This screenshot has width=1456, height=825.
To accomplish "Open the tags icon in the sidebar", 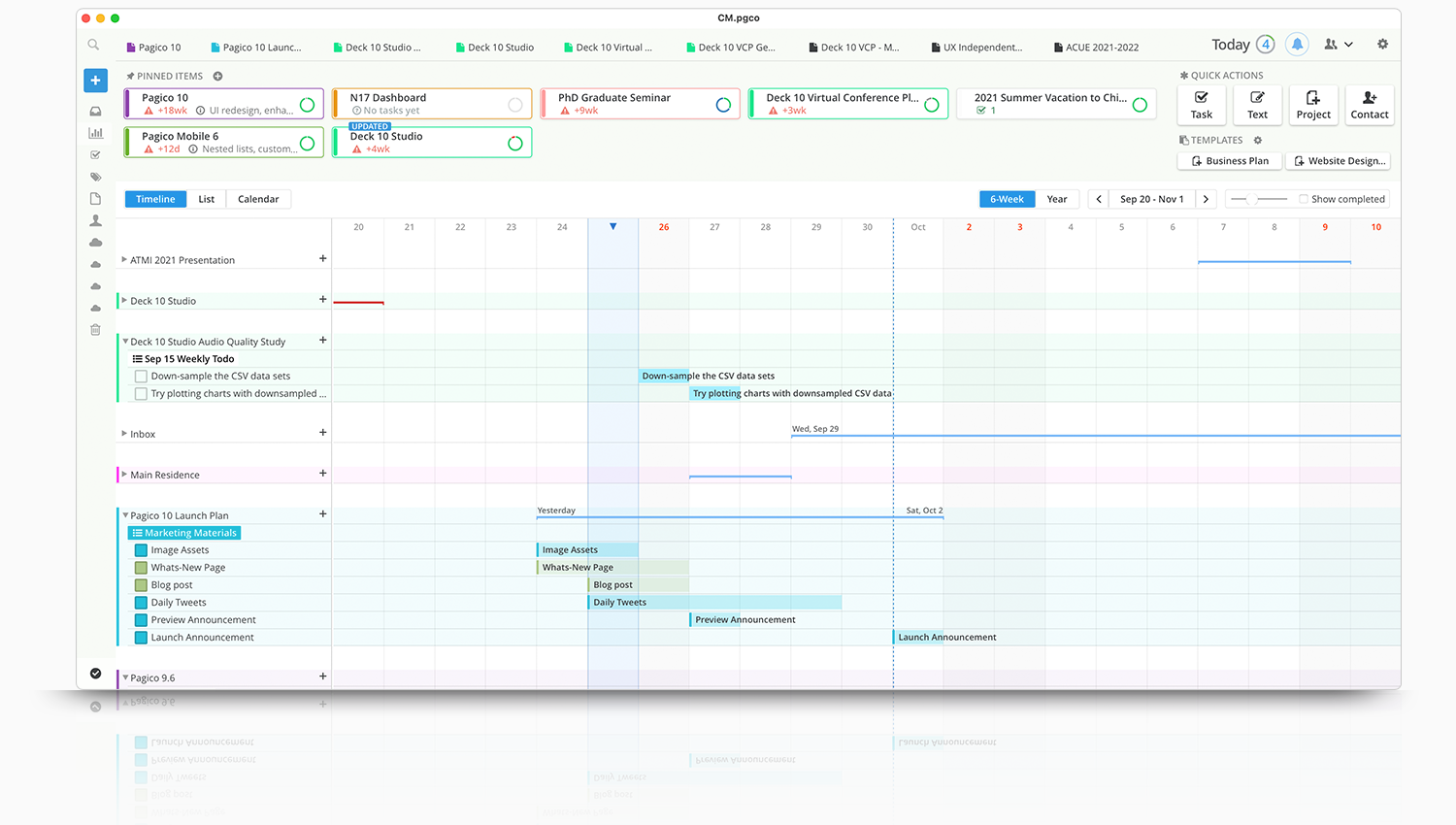I will point(95,177).
